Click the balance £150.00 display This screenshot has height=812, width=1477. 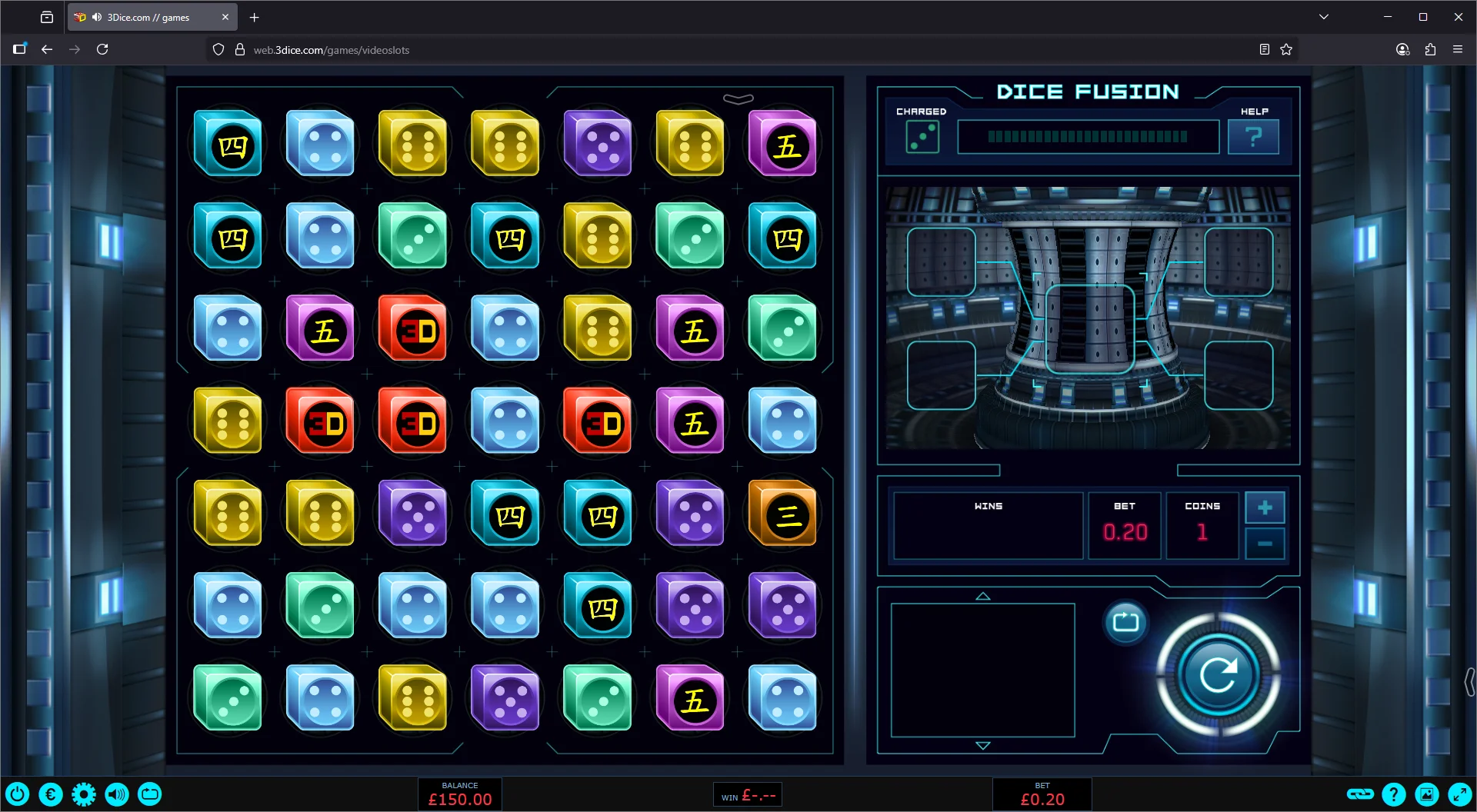[x=460, y=794]
